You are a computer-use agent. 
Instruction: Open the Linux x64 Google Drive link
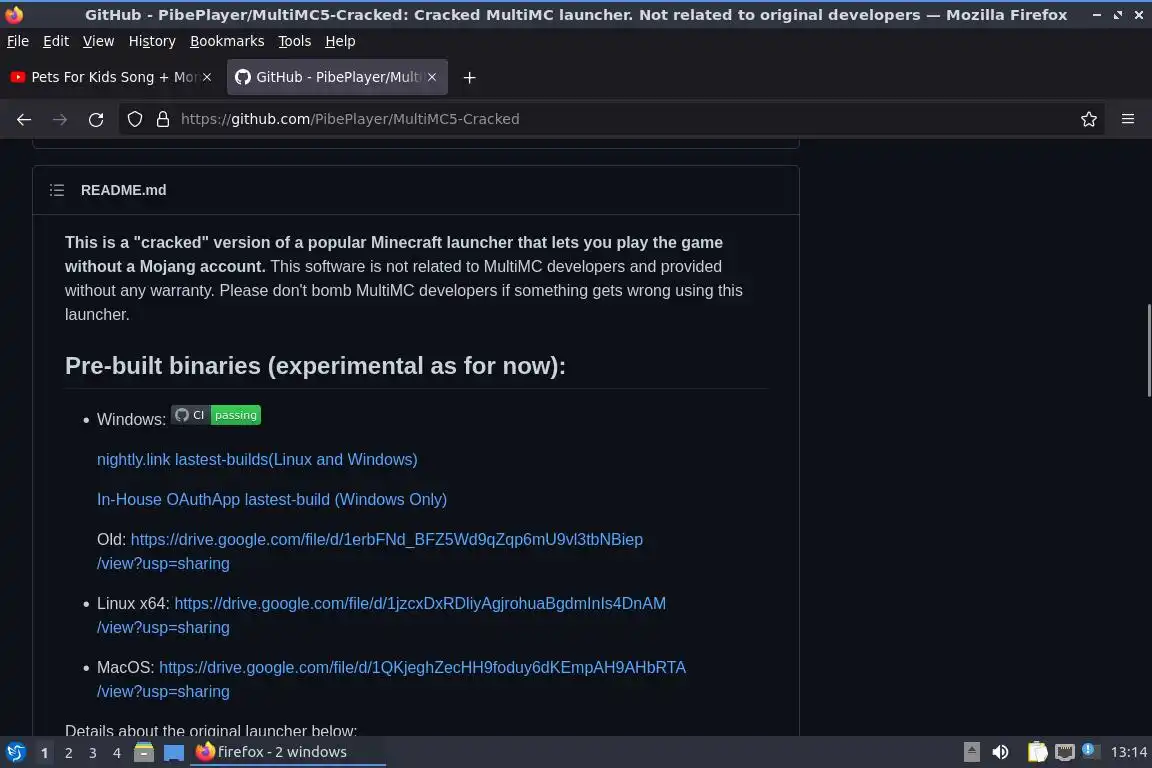[420, 603]
